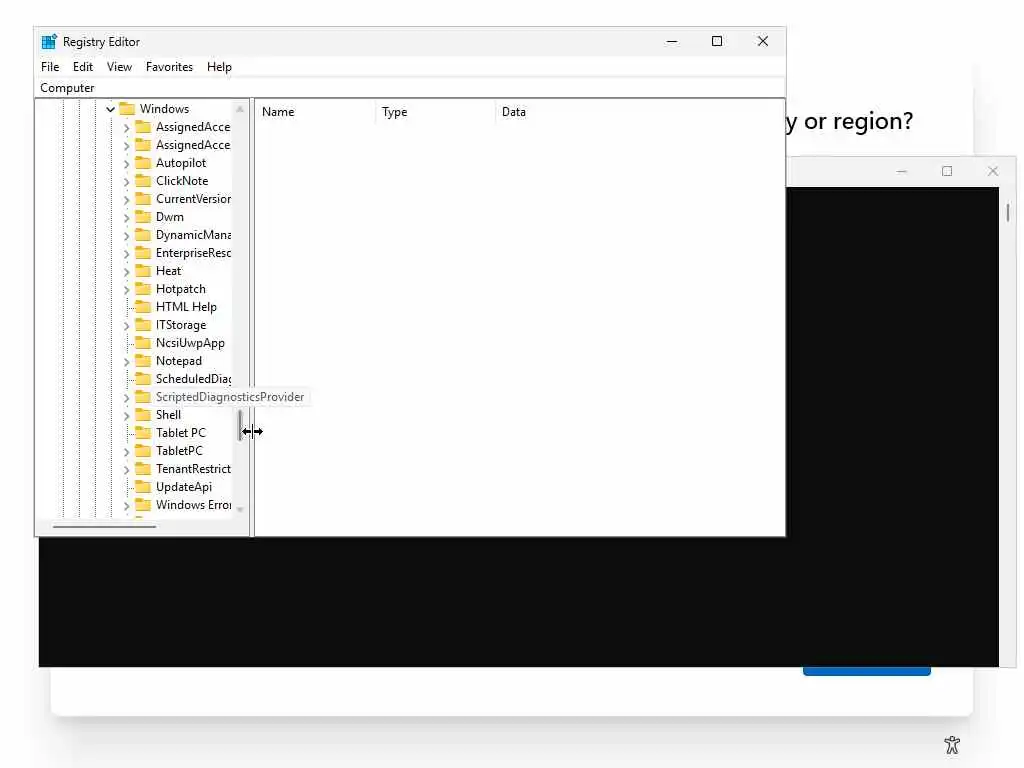Click the Tablet PC folder icon
1024x768 pixels.
[142, 432]
